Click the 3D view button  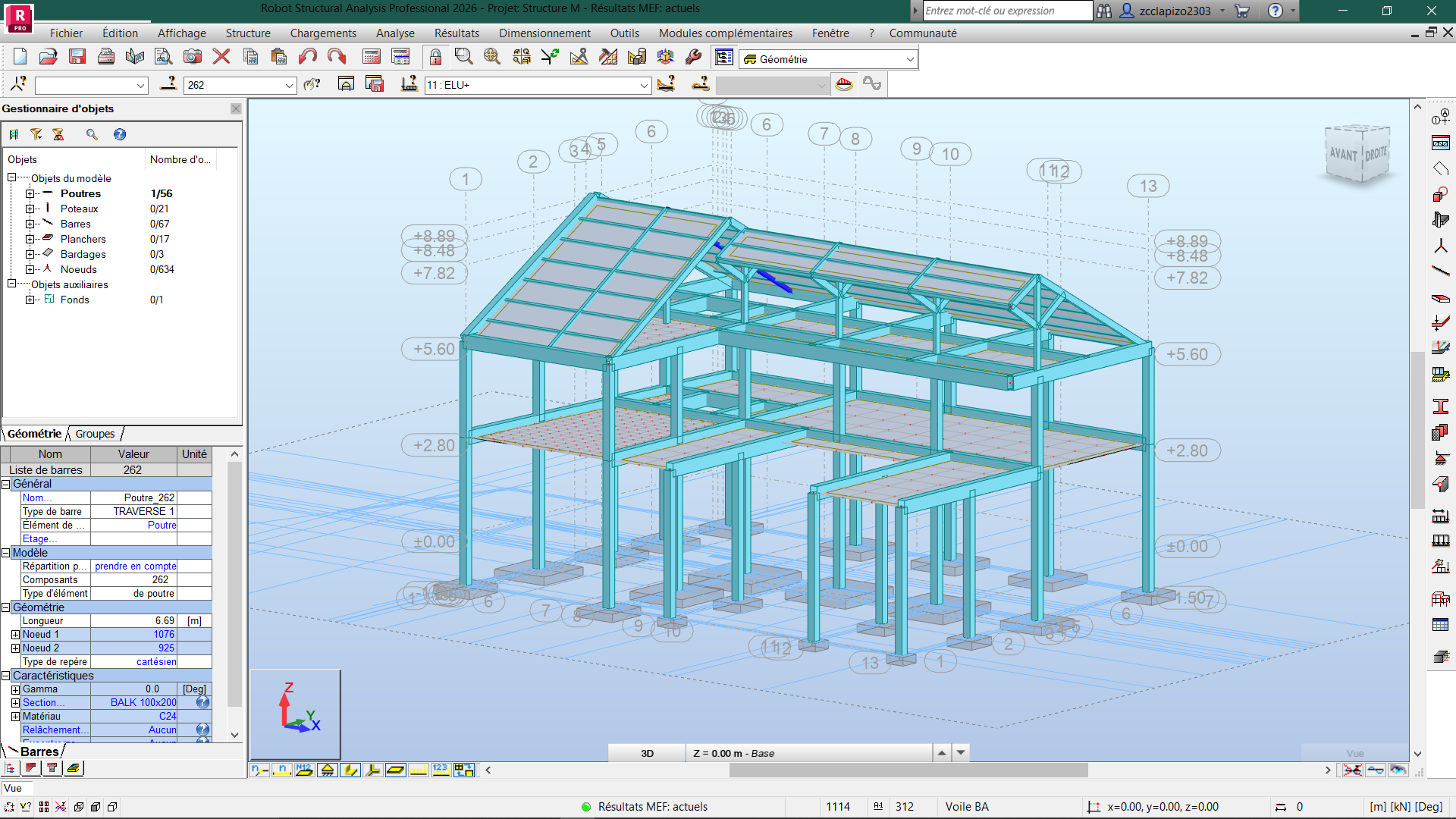coord(647,753)
